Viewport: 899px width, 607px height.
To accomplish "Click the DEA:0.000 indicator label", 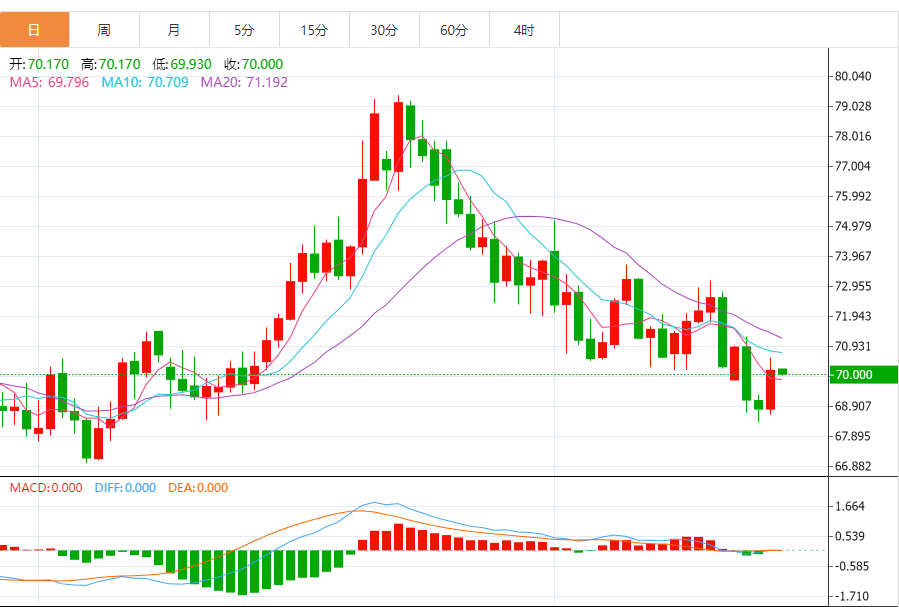I will pos(198,488).
